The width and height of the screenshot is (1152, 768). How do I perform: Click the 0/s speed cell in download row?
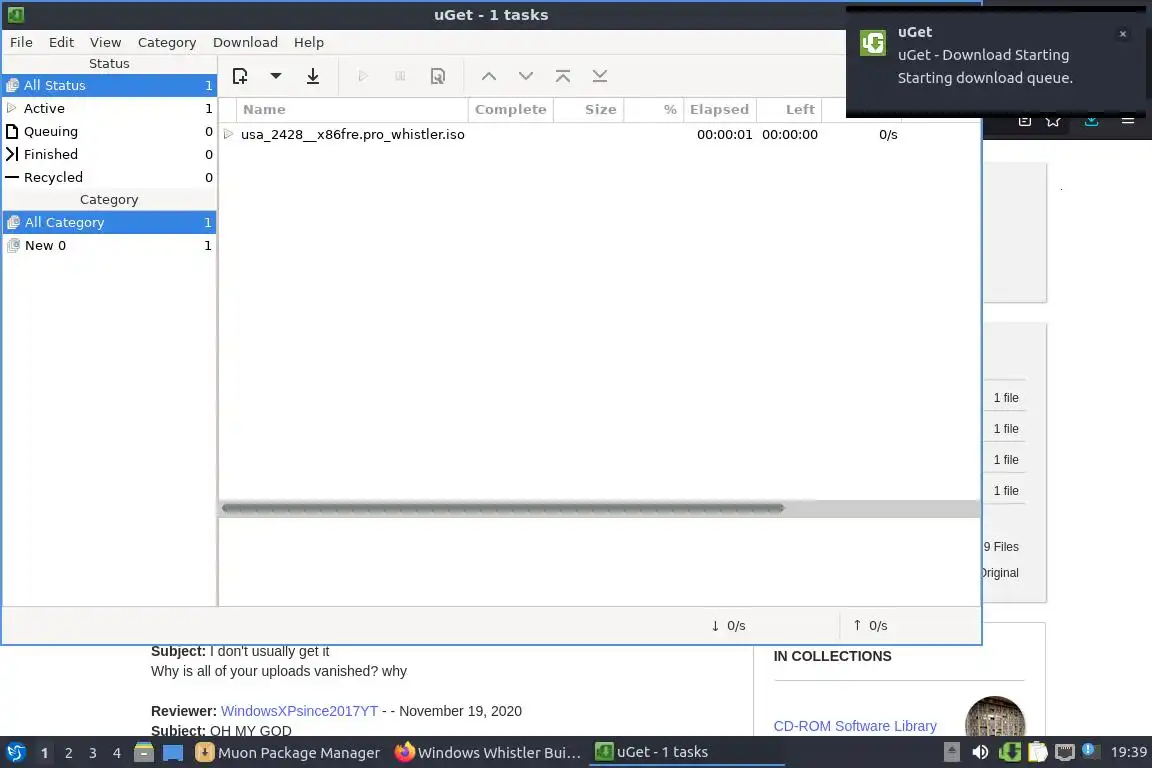888,134
